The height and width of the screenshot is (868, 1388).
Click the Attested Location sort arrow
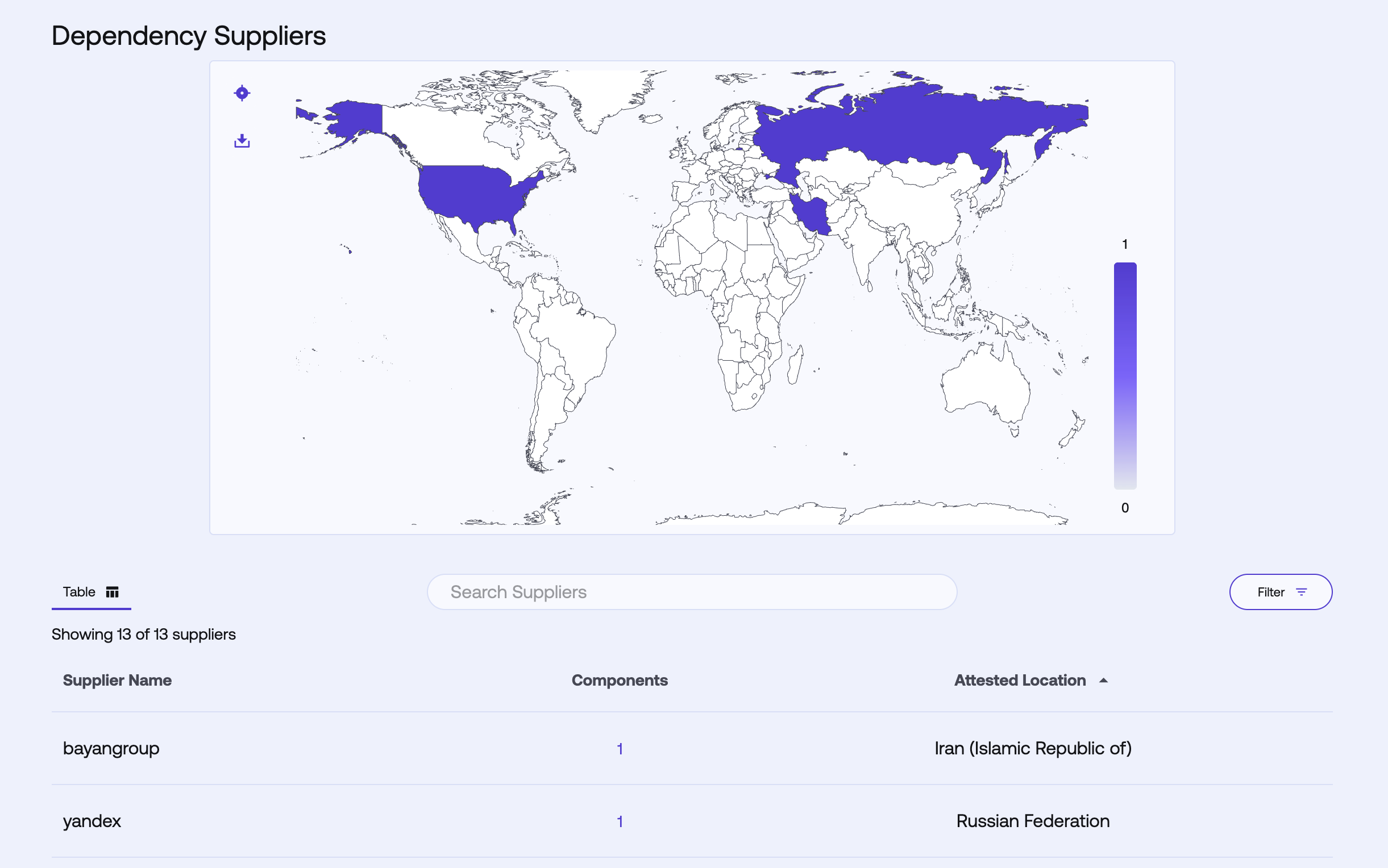tap(1103, 681)
